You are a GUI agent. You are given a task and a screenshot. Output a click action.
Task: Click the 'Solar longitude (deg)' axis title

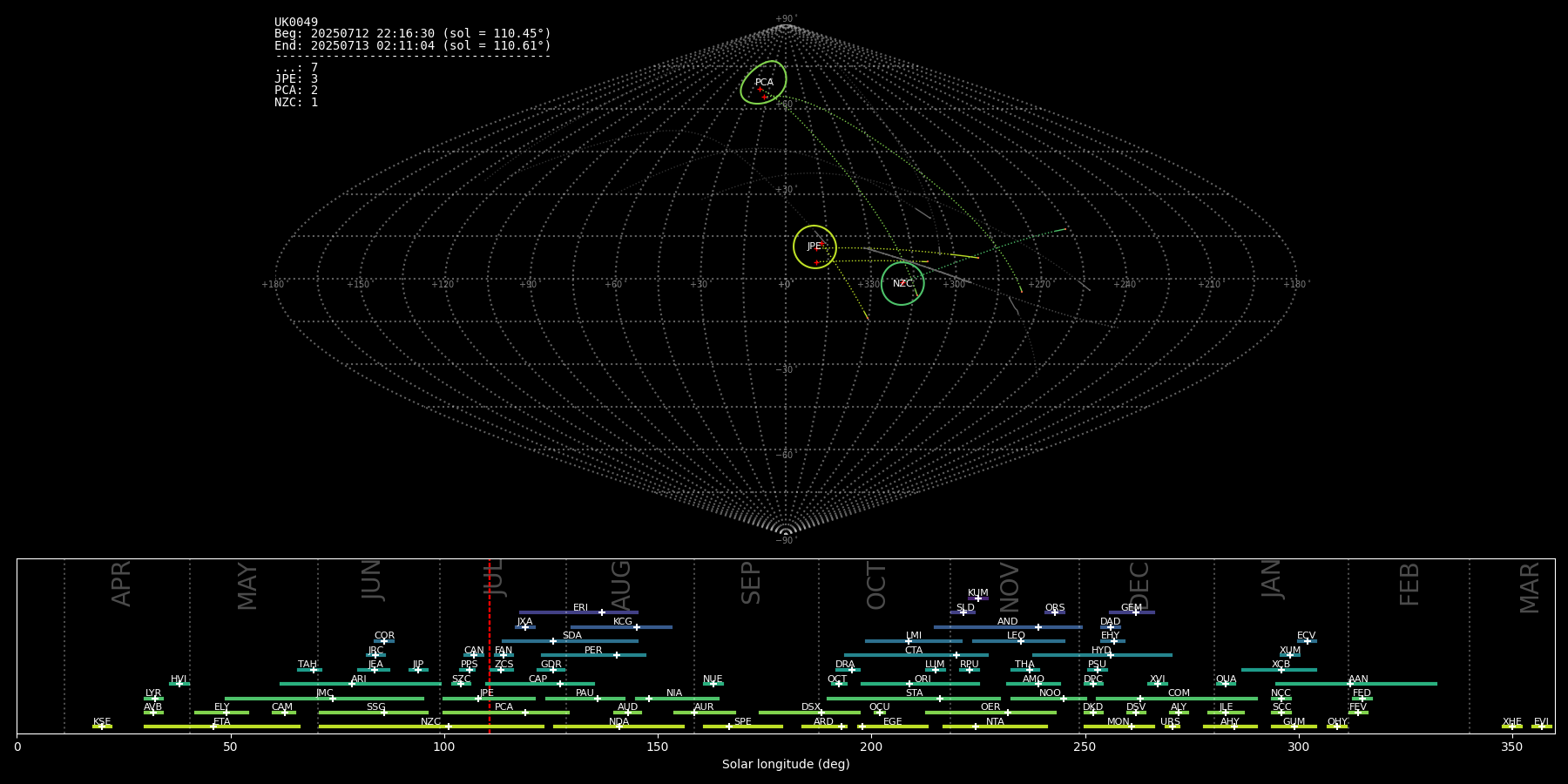(786, 764)
